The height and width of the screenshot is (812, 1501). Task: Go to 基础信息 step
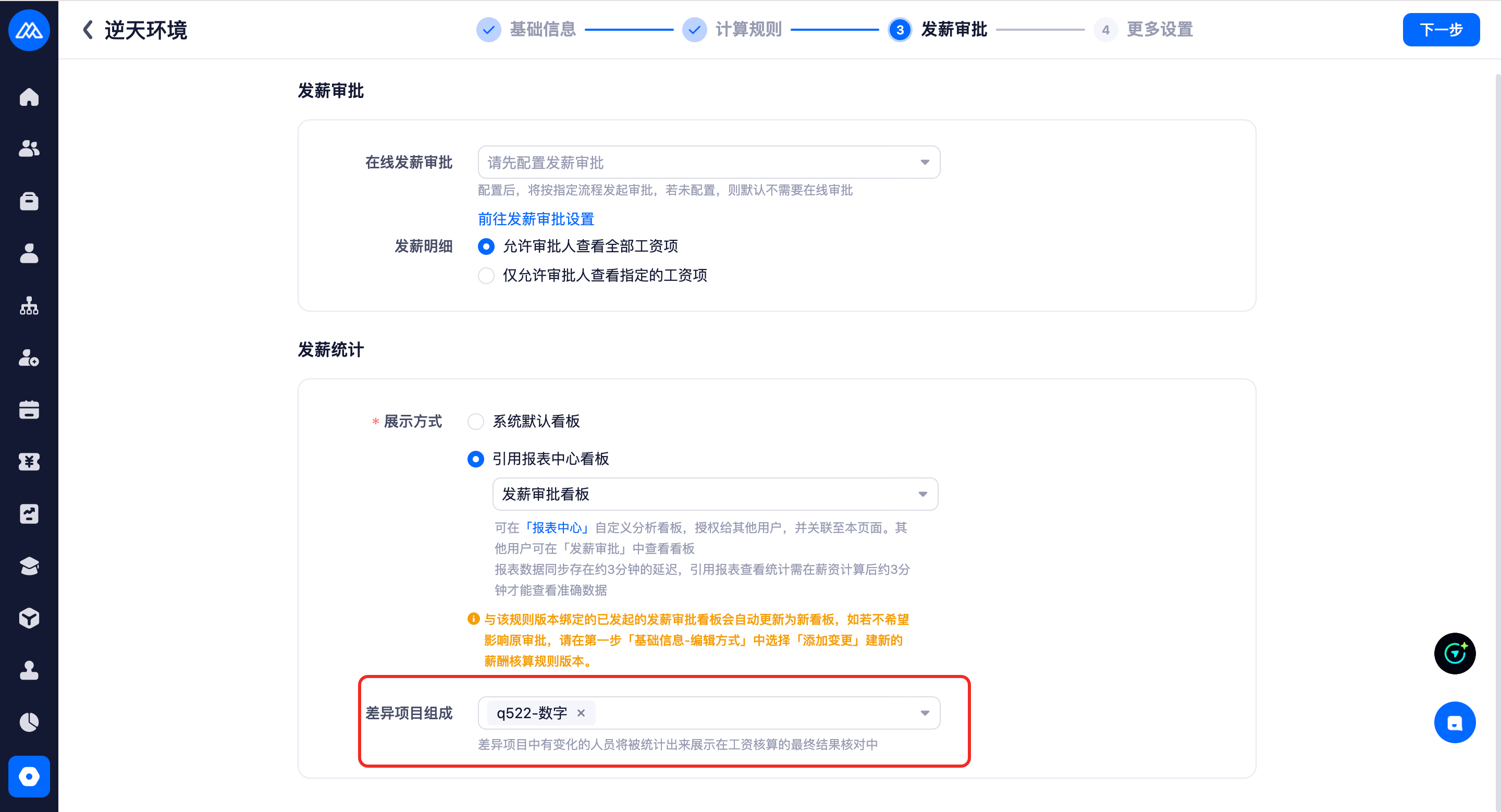tap(542, 30)
